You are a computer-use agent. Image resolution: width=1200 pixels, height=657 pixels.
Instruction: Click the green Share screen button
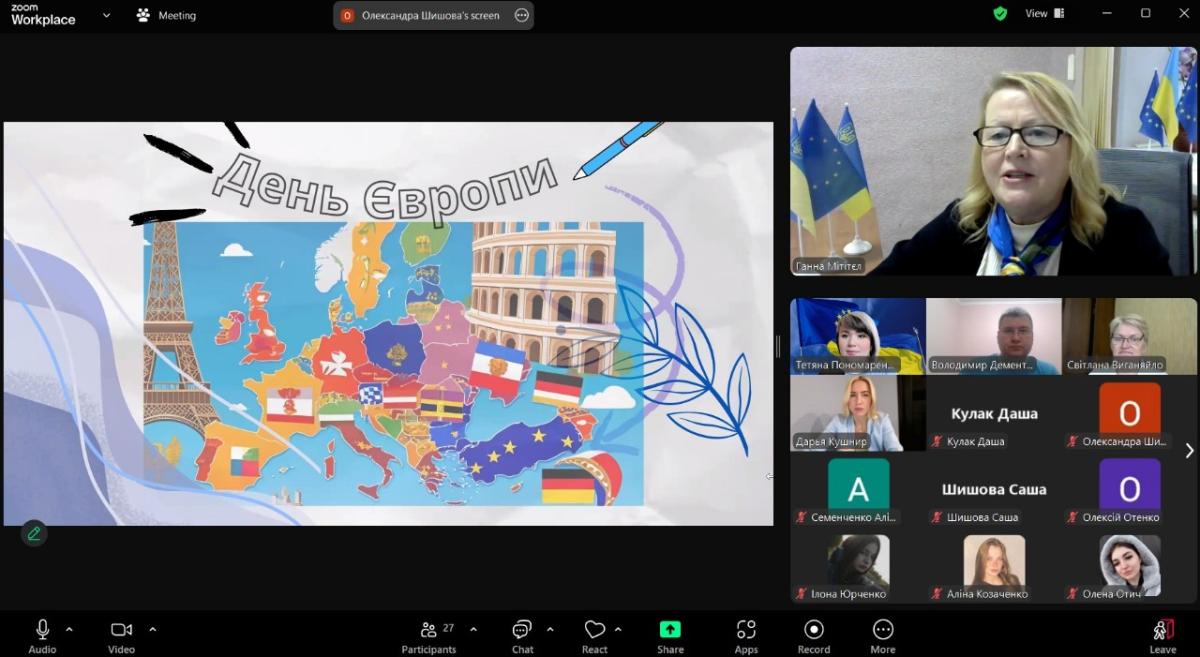point(670,635)
